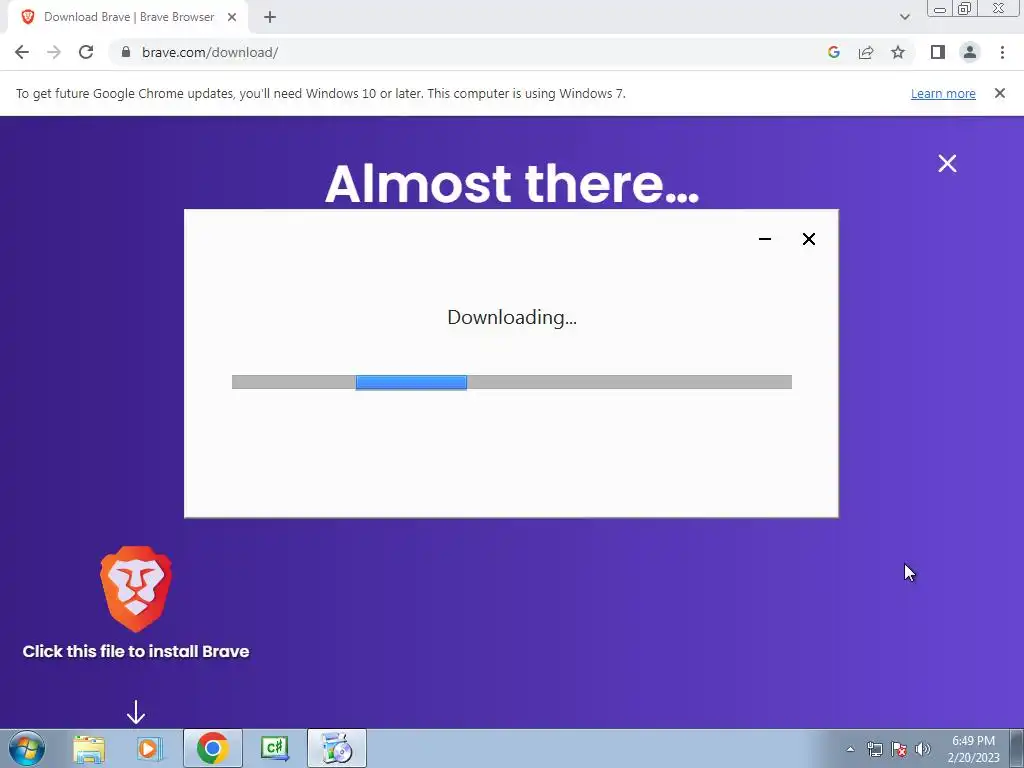Show hidden system tray icons
The width and height of the screenshot is (1024, 768).
tap(850, 749)
